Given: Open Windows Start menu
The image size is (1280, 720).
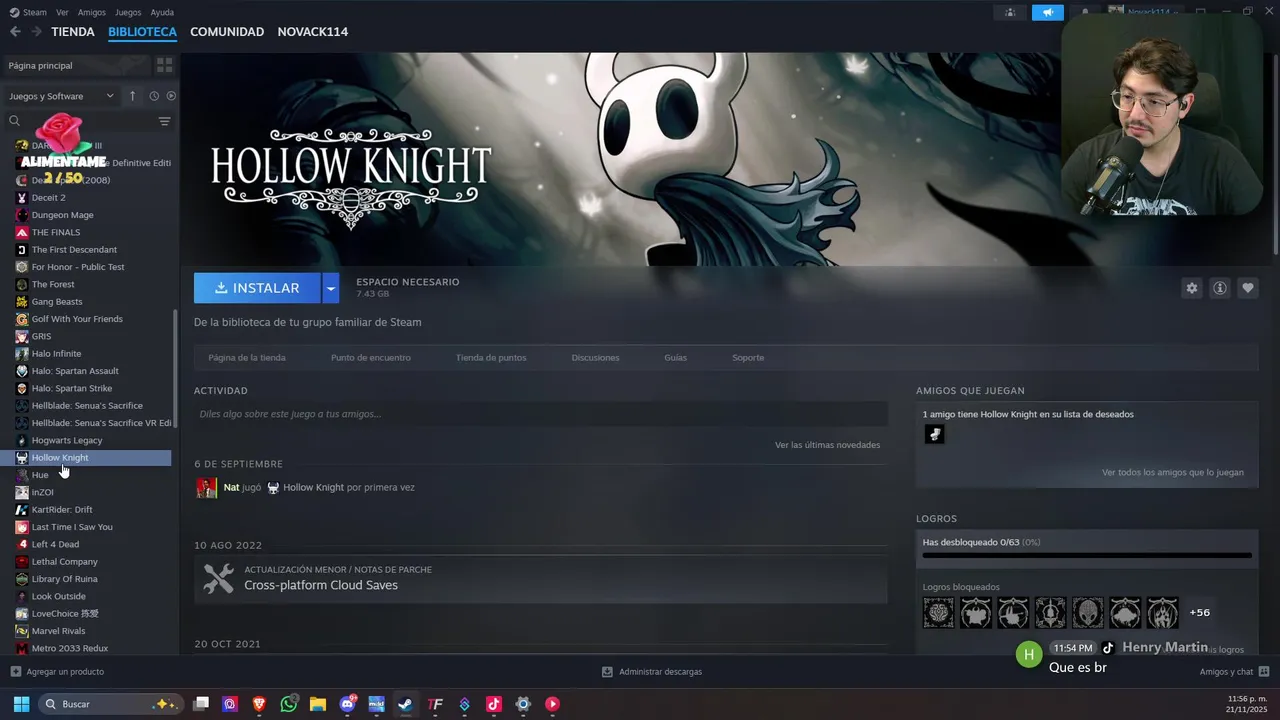Looking at the screenshot, I should [x=21, y=704].
